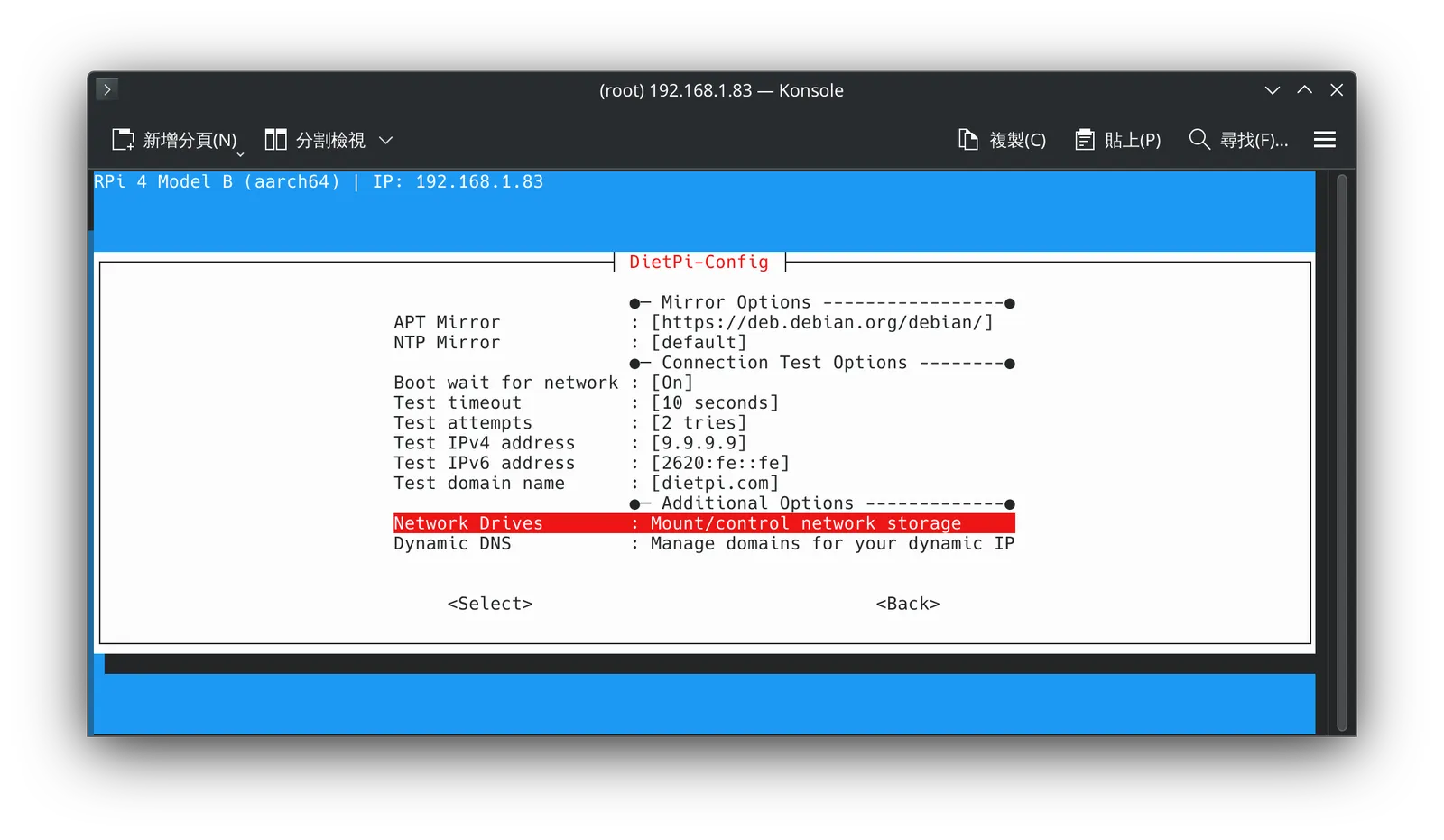1444x840 pixels.
Task: Expand the Split View dropdown chevron
Action: 386,140
